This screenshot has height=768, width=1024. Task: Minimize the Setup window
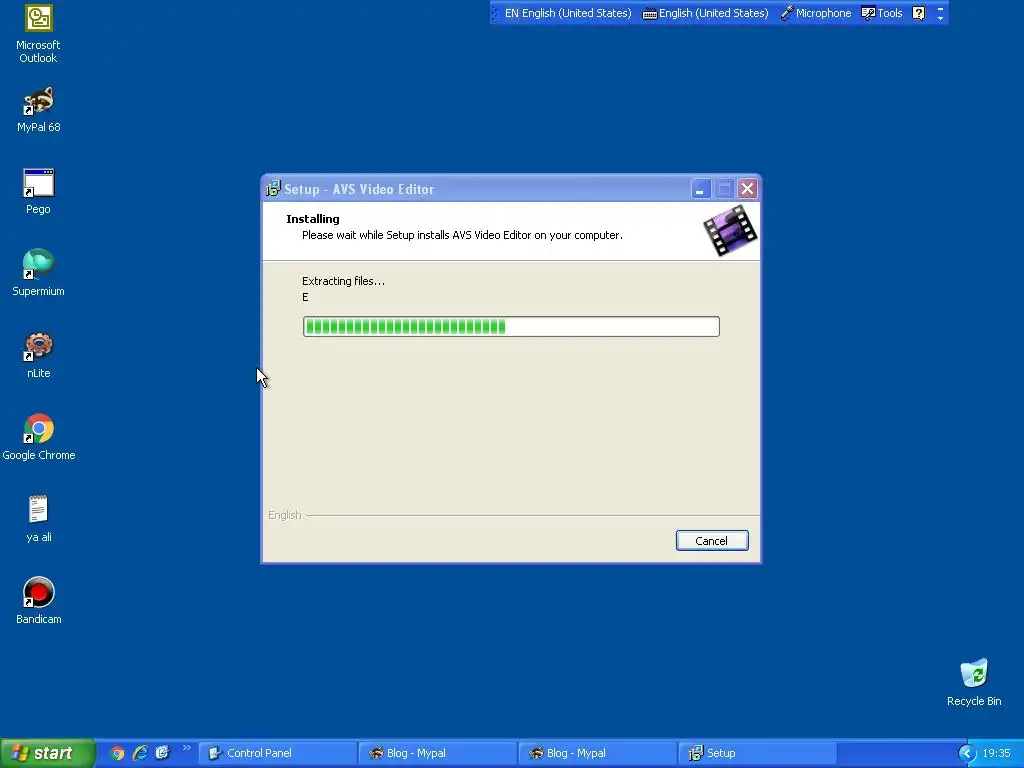pos(700,189)
